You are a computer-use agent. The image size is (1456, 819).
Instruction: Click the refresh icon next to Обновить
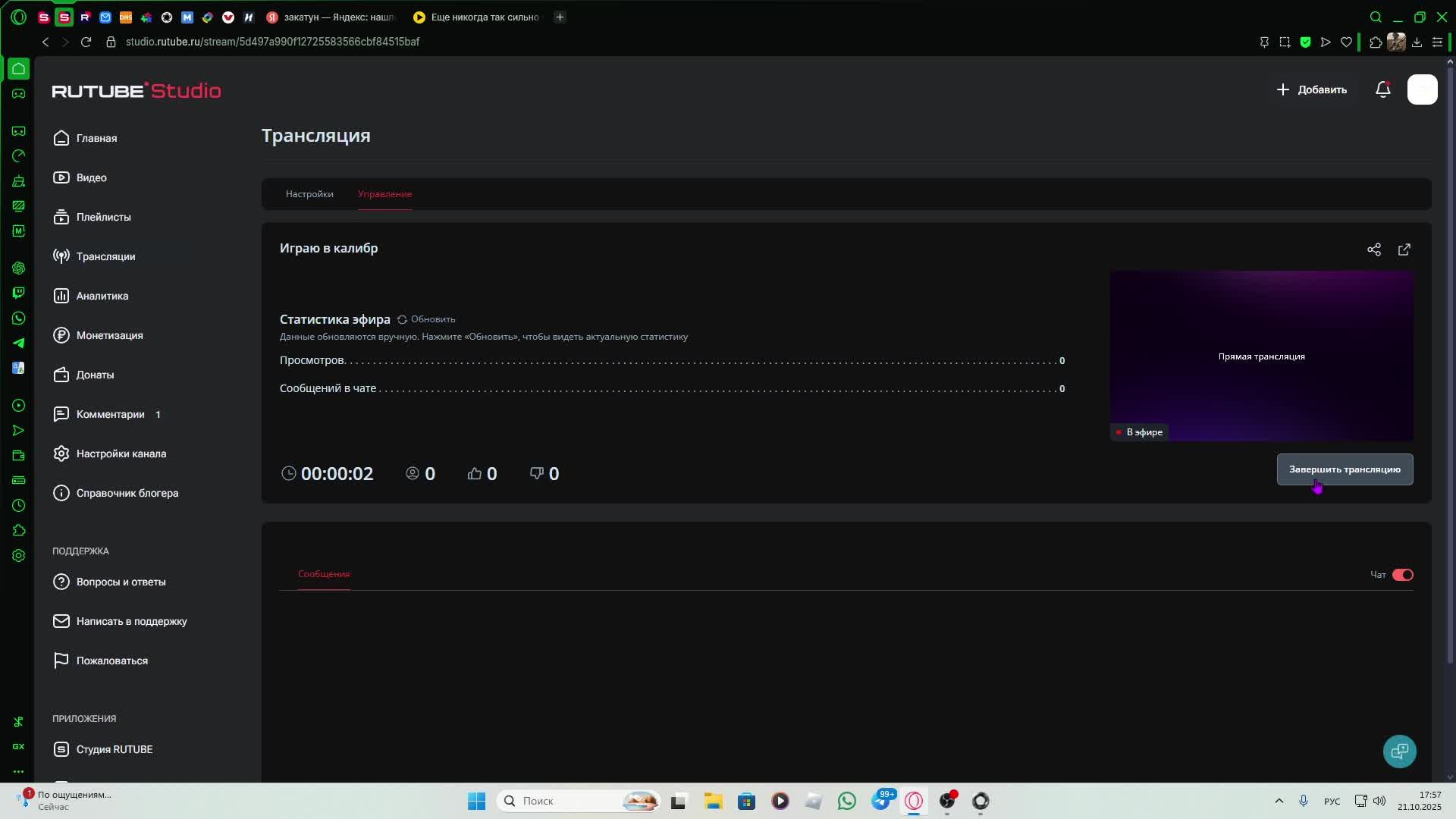(402, 319)
